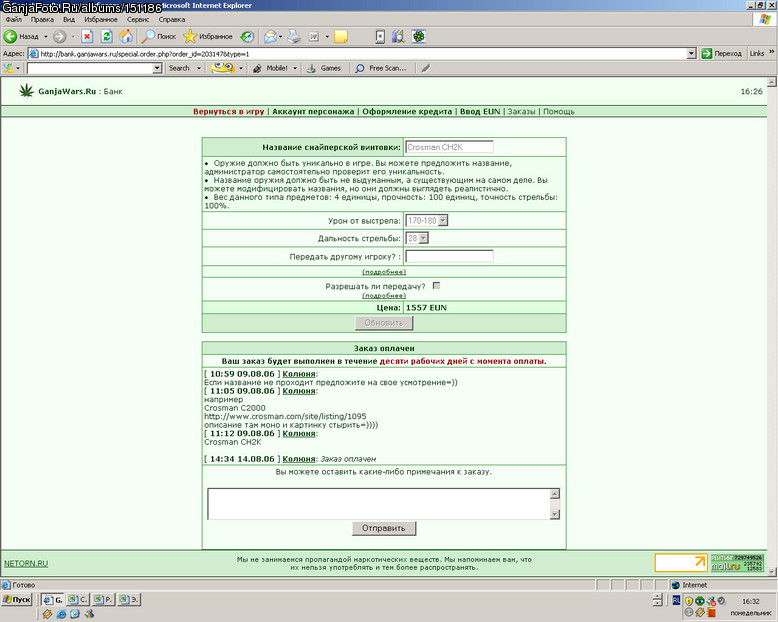Click the Back navigation arrow icon
The image size is (778, 622).
10,36
